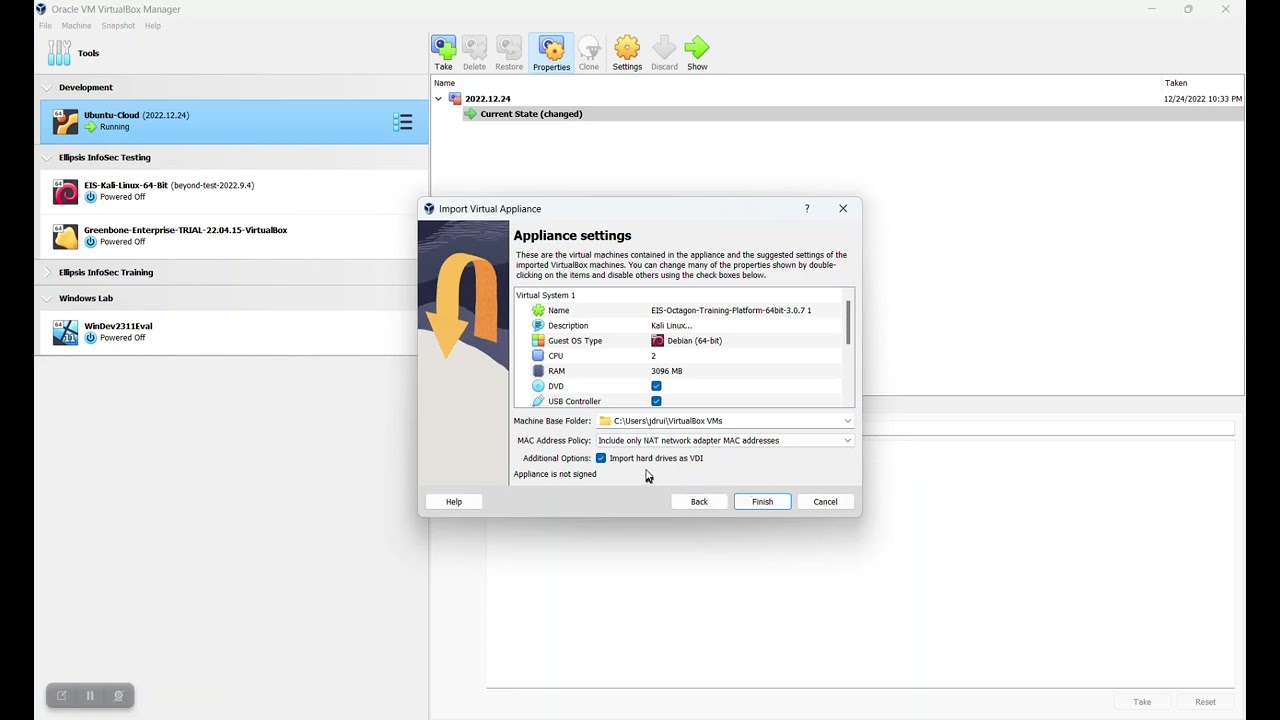Click the Restore snapshot toolbar icon
Screen dimensions: 1280x720
click(509, 48)
